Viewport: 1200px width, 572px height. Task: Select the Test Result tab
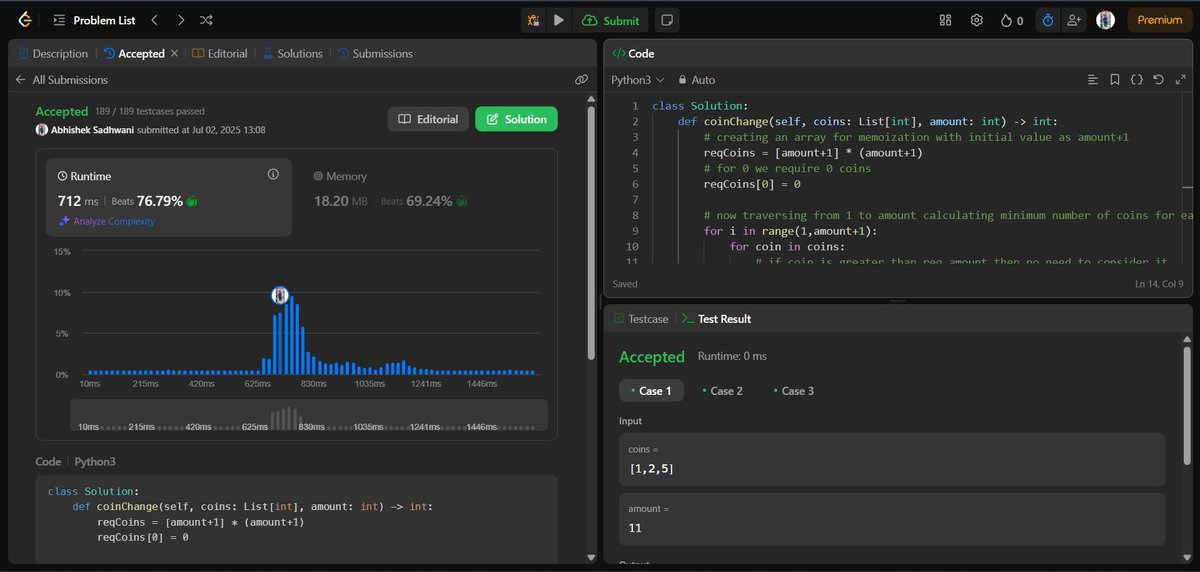[x=716, y=319]
